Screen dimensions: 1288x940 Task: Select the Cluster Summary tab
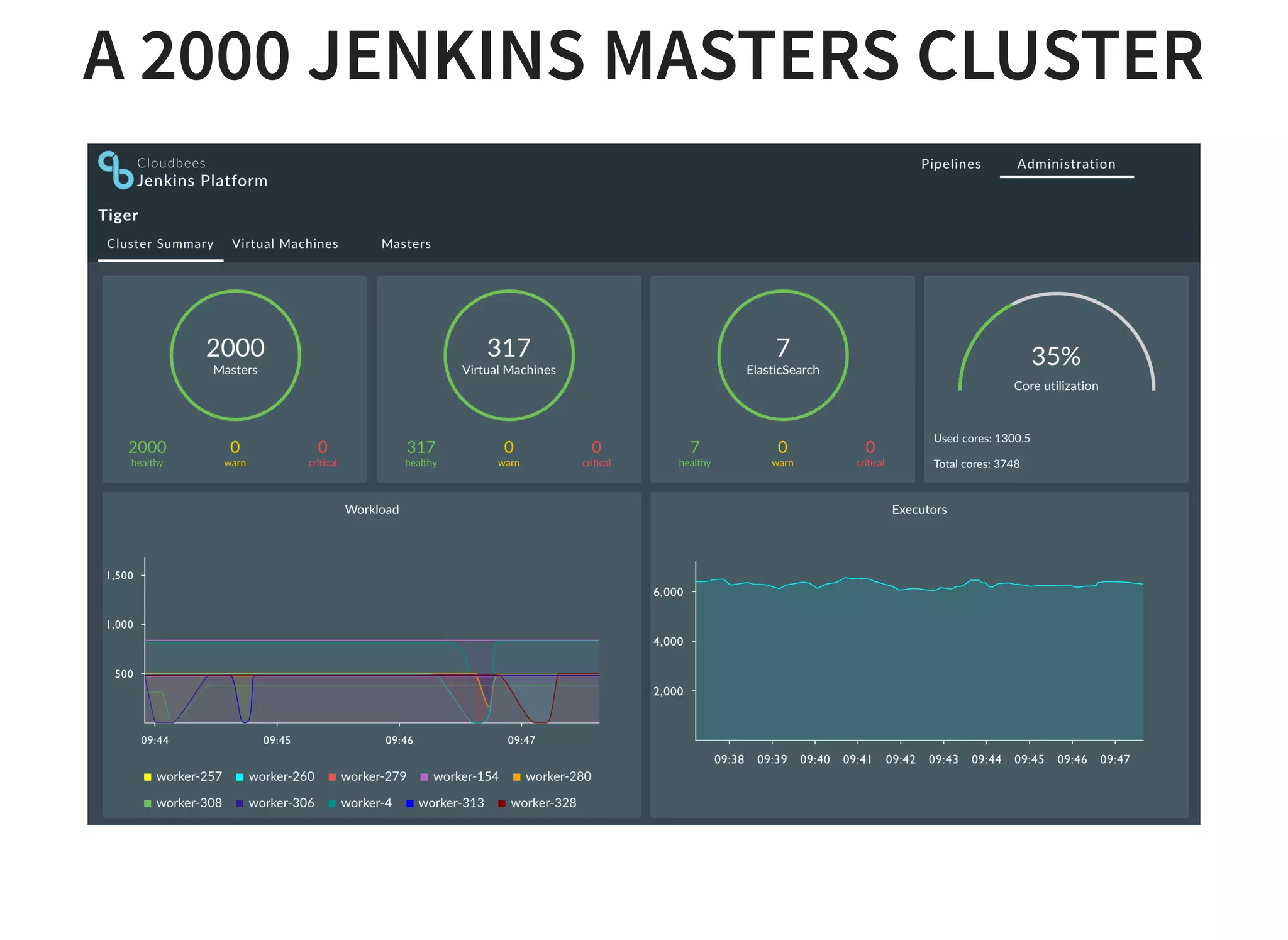tap(160, 243)
